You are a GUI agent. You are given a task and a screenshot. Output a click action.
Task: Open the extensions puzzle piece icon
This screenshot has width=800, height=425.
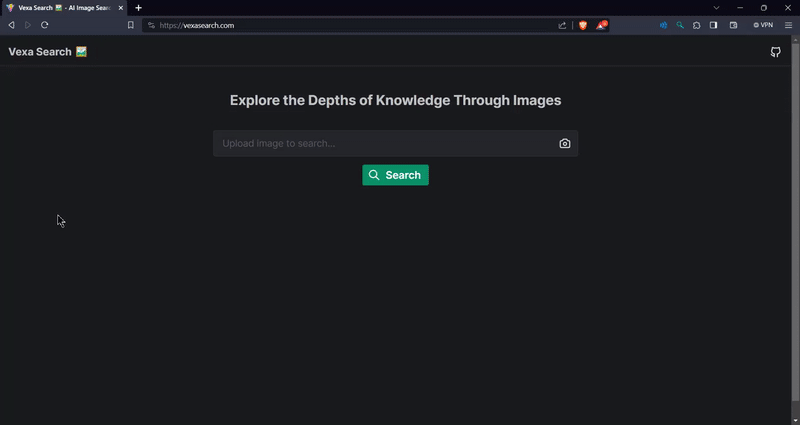[x=696, y=25]
